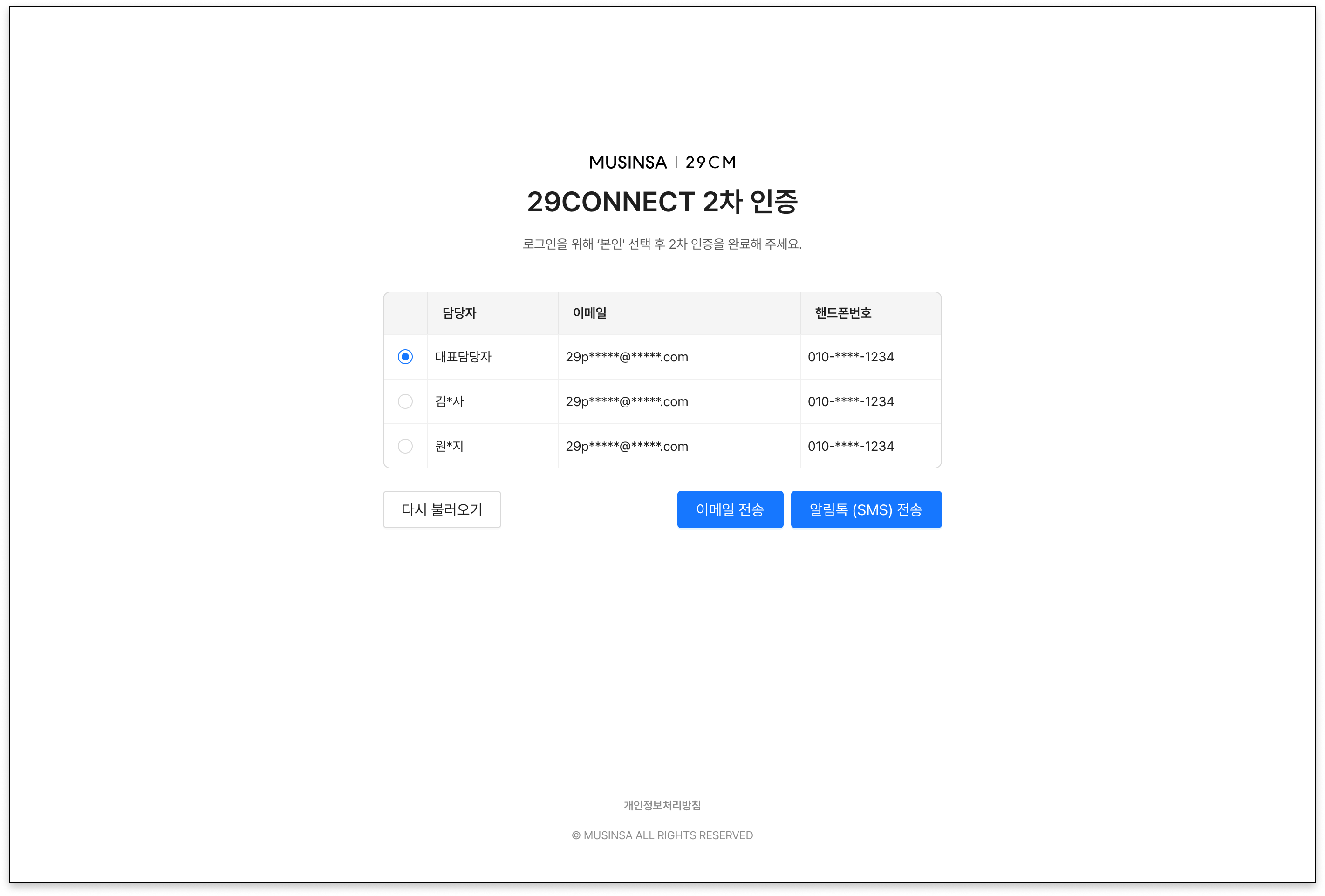Click the 29CONNECT 2차 인증 heading
Screen dimensions: 1325x896
point(662,202)
